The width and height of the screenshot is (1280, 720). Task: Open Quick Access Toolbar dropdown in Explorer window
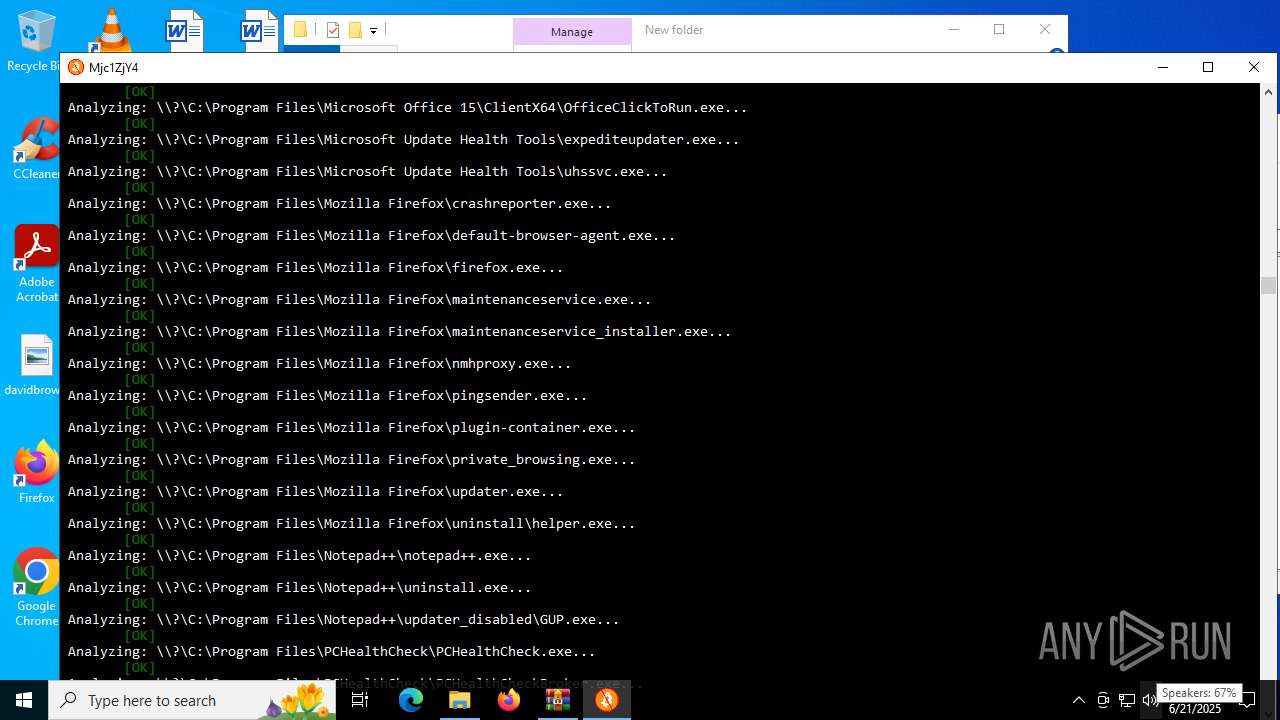tap(373, 31)
